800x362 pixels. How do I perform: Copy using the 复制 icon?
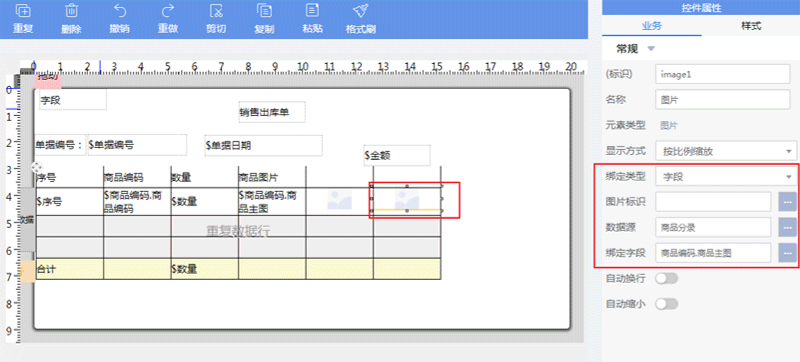click(x=264, y=11)
